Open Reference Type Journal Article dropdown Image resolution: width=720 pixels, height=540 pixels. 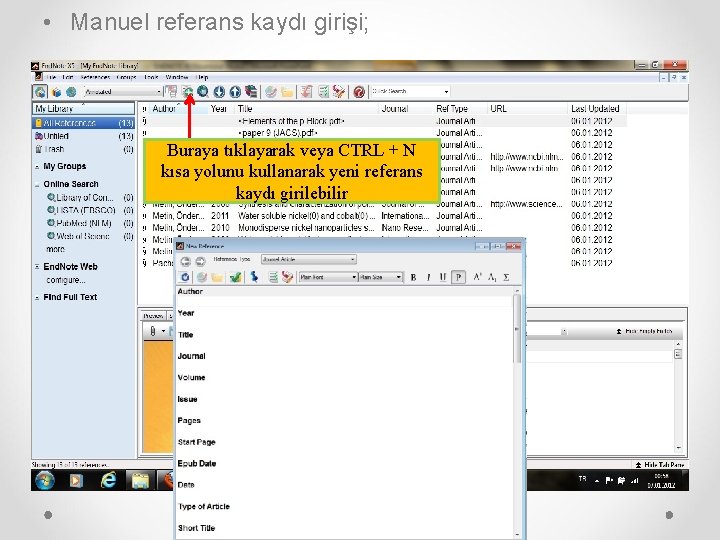(x=309, y=259)
